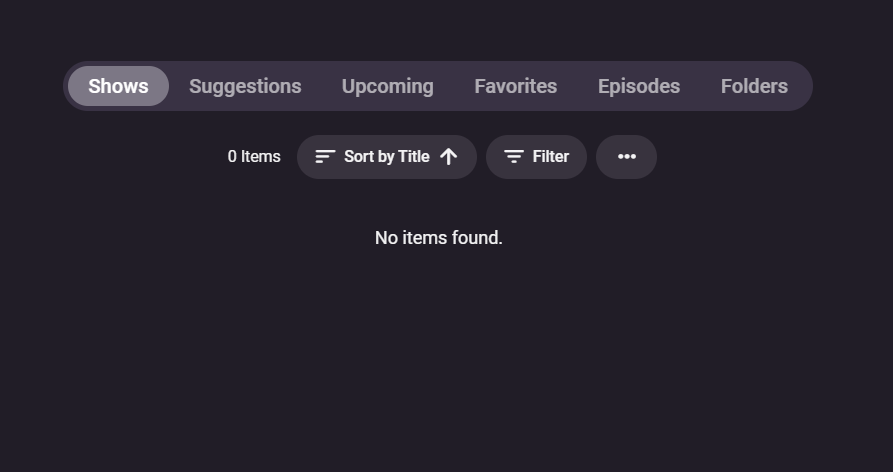Viewport: 893px width, 472px height.
Task: View the Episodes tab
Action: (x=639, y=86)
